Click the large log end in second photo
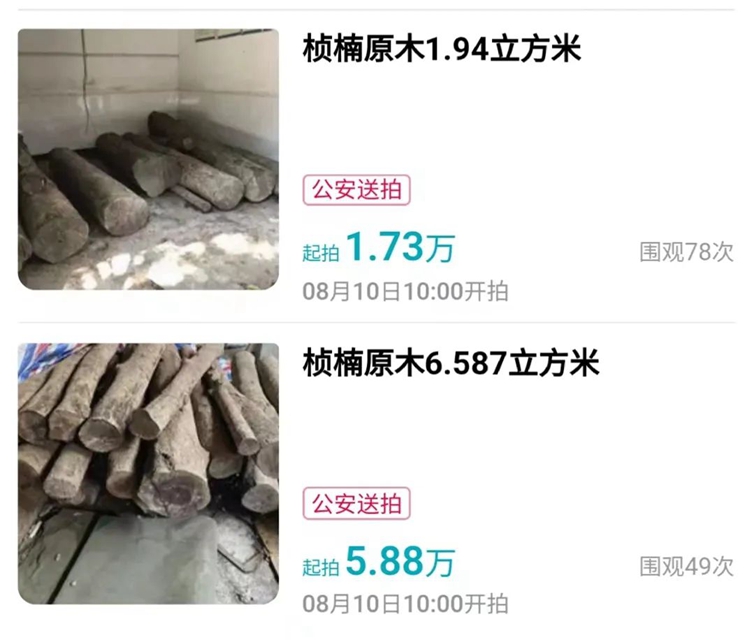 (180, 492)
